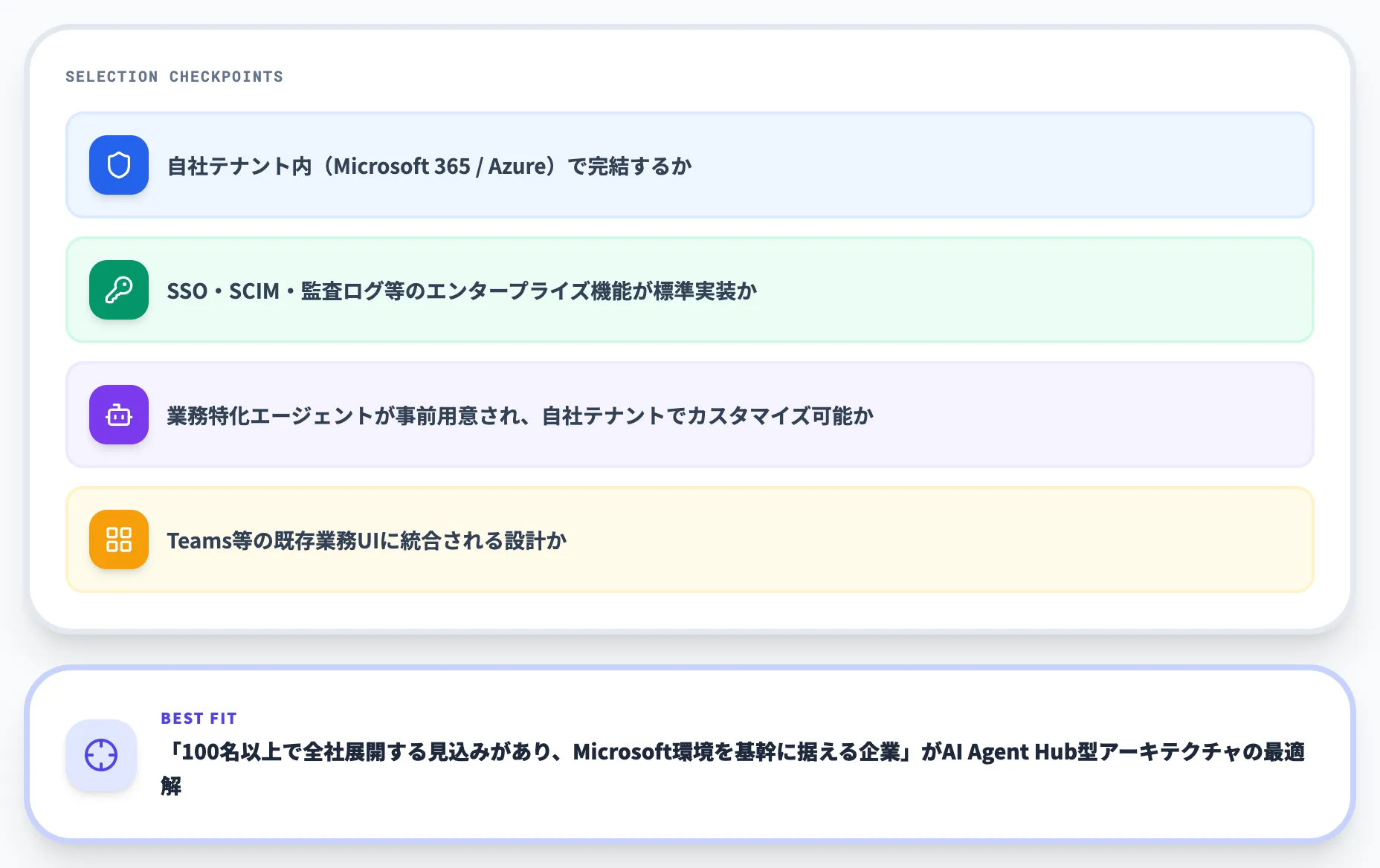1380x868 pixels.
Task: Select the text about completing within Microsoft 365 / Azure tenant
Action: point(429,166)
